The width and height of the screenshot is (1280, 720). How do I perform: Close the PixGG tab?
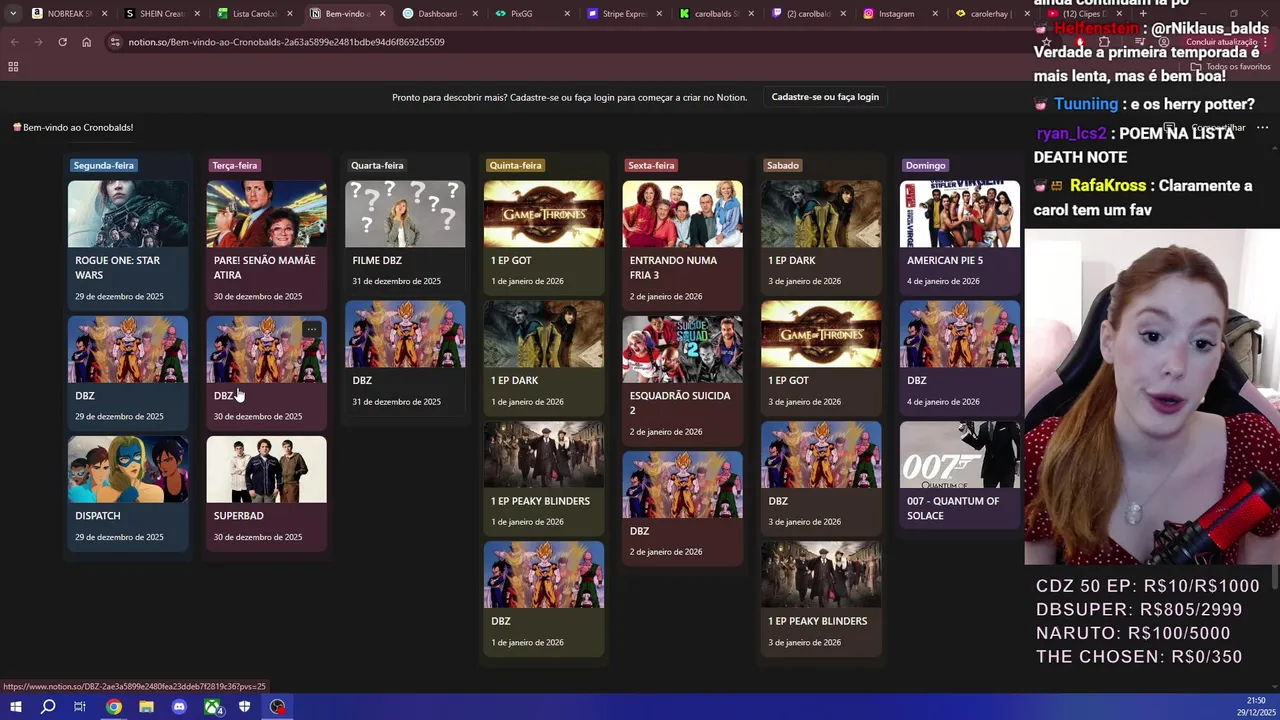point(567,14)
